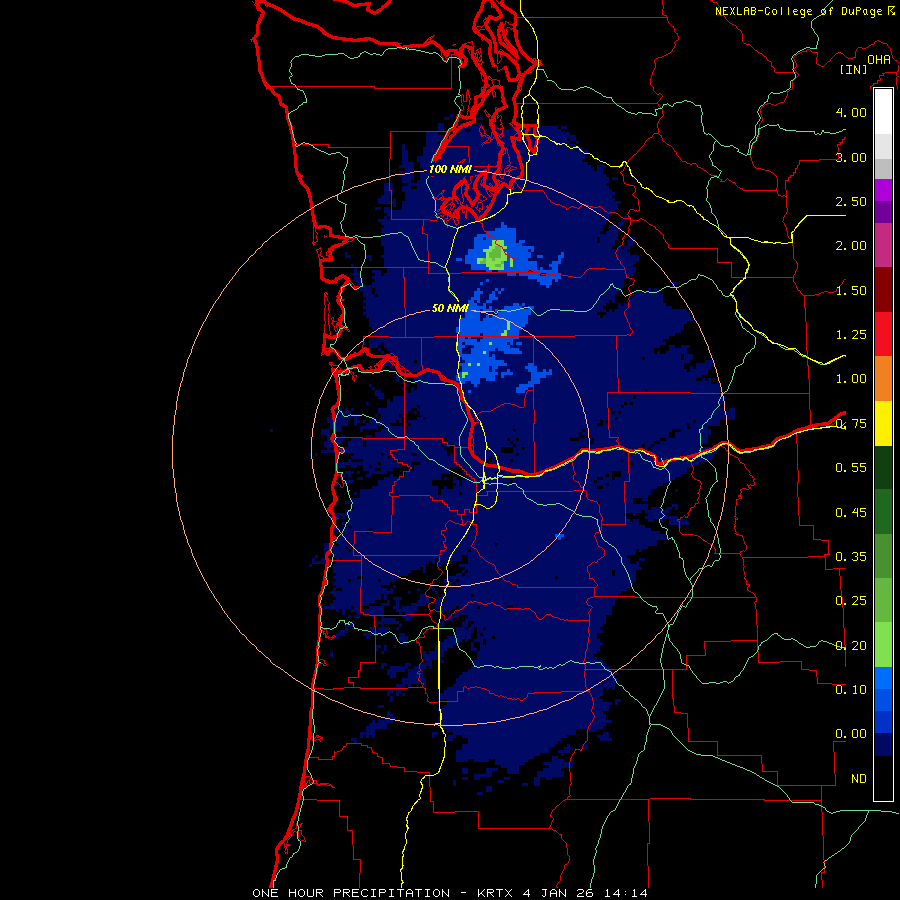
Task: Click the ND legend label
Action: [859, 779]
